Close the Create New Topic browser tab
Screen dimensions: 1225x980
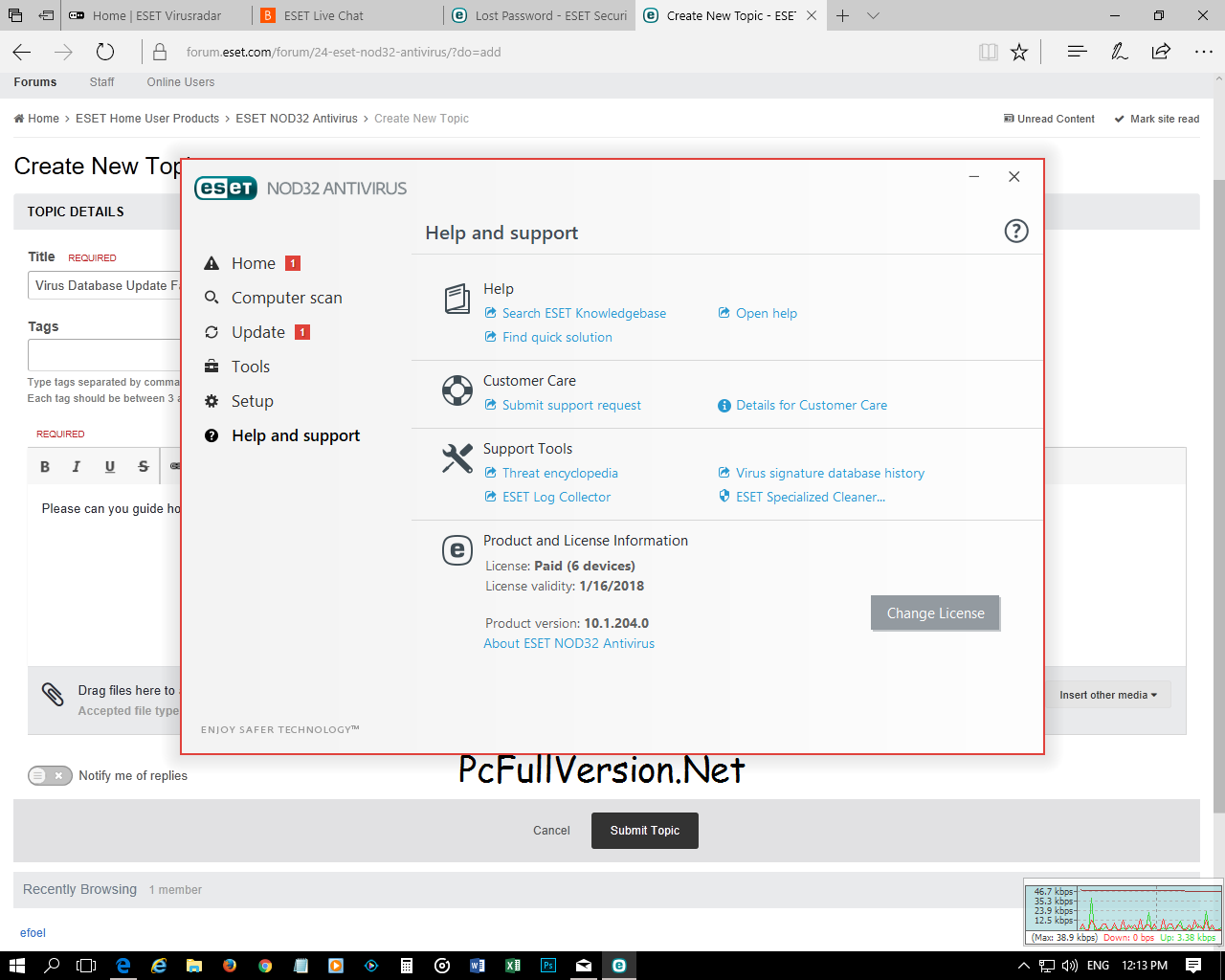[x=812, y=15]
